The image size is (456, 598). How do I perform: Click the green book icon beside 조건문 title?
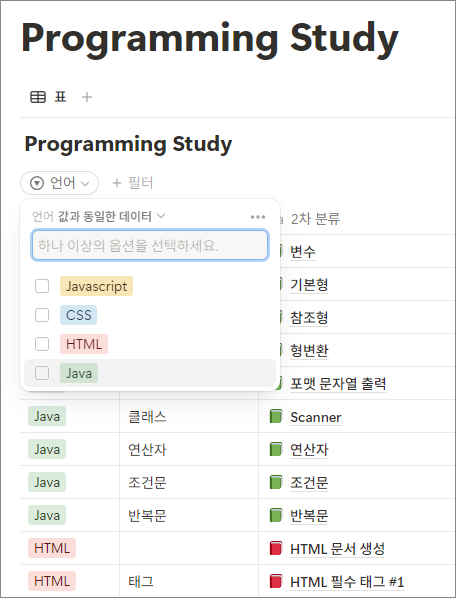276,482
